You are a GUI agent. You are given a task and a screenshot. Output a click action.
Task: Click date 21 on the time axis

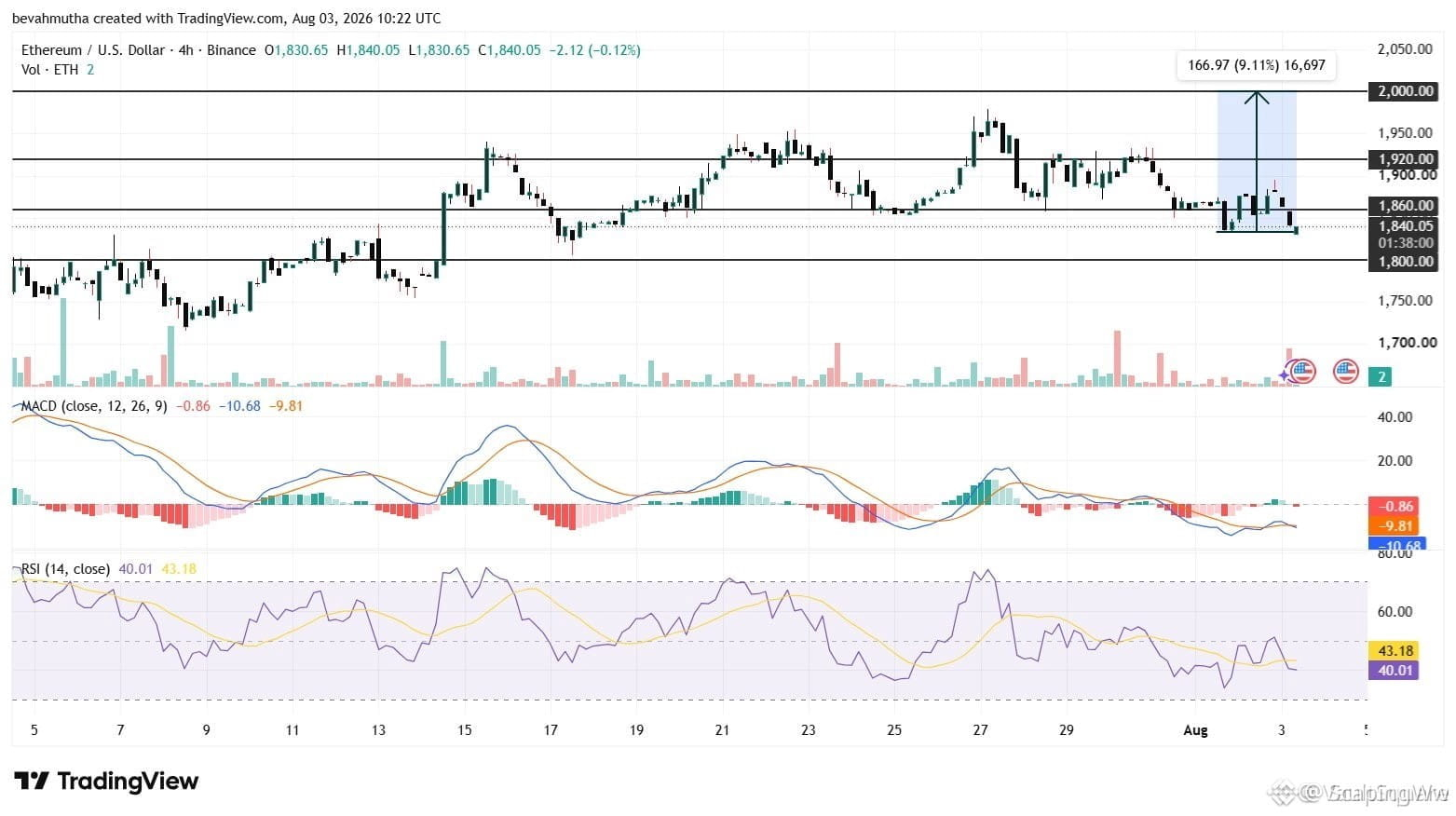click(x=722, y=730)
